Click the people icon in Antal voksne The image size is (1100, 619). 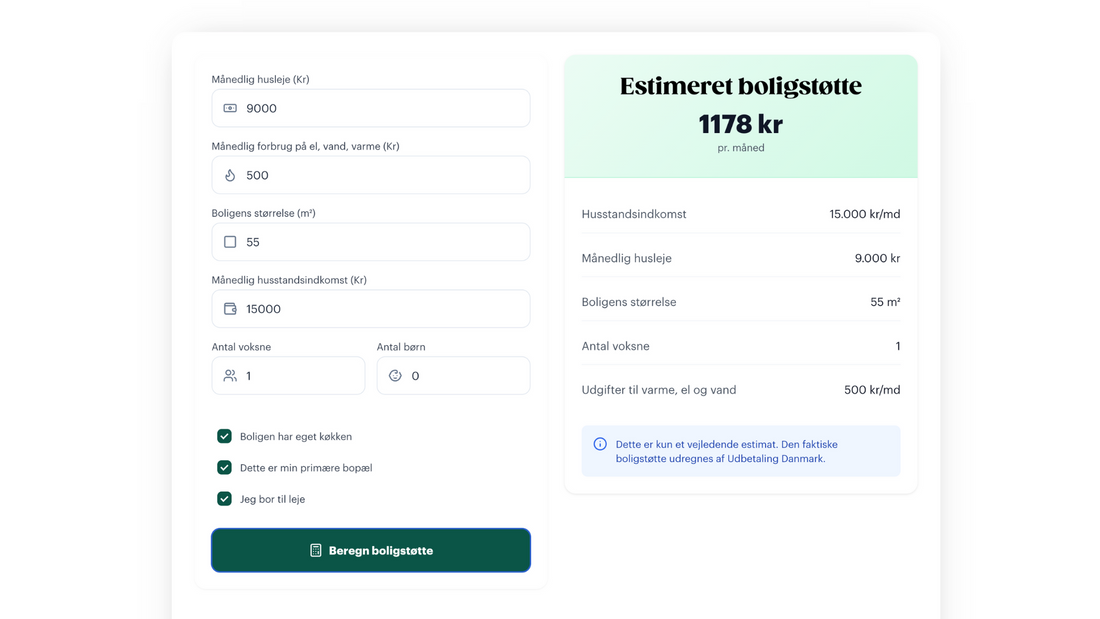[230, 376]
